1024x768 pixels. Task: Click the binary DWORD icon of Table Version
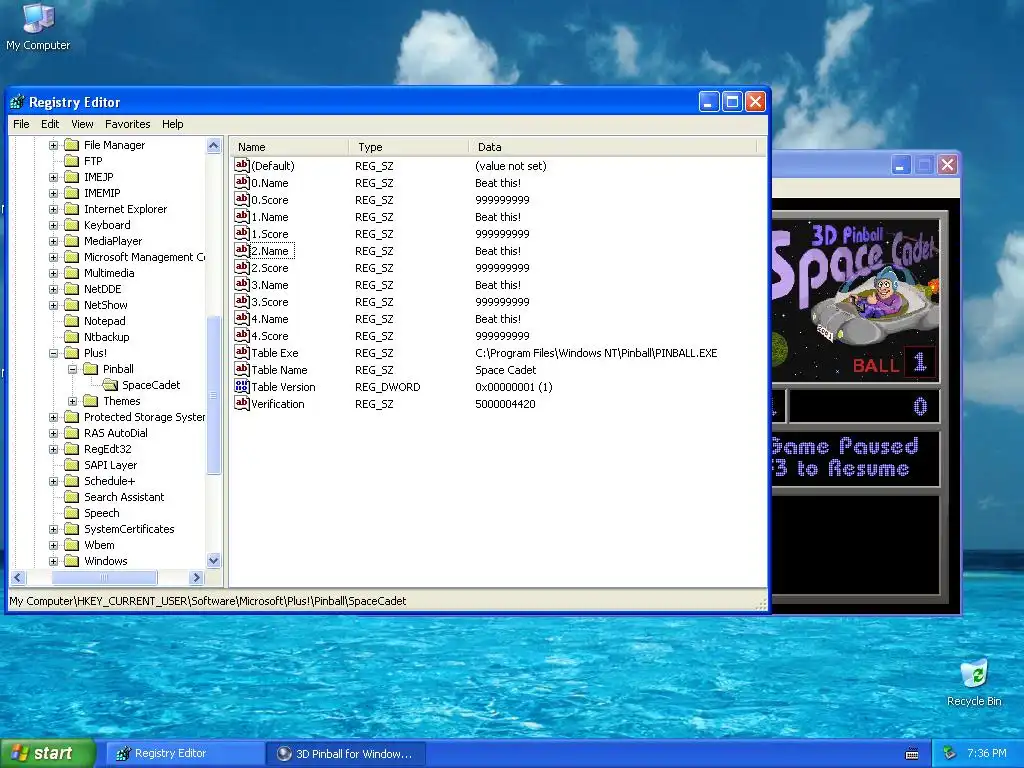coord(242,386)
